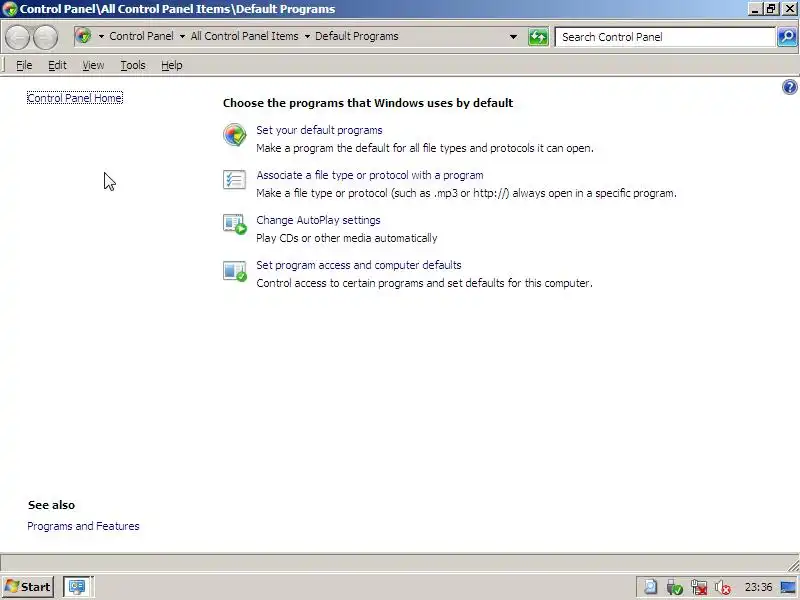The width and height of the screenshot is (800, 600).
Task: Open Set your default programs link
Action: [319, 130]
